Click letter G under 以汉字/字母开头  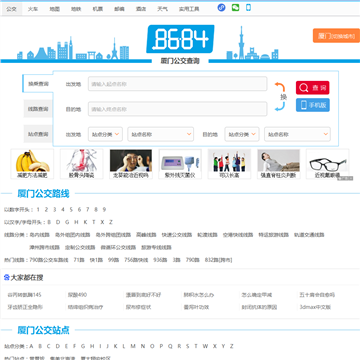point(67,222)
